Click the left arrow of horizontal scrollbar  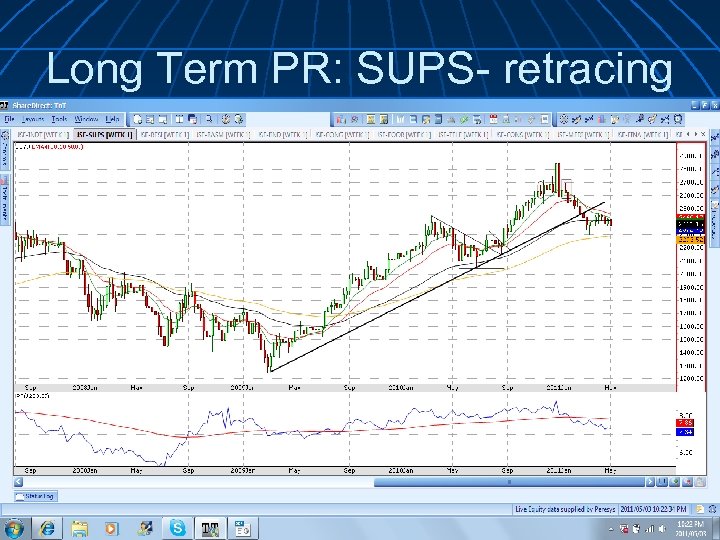(x=18, y=482)
